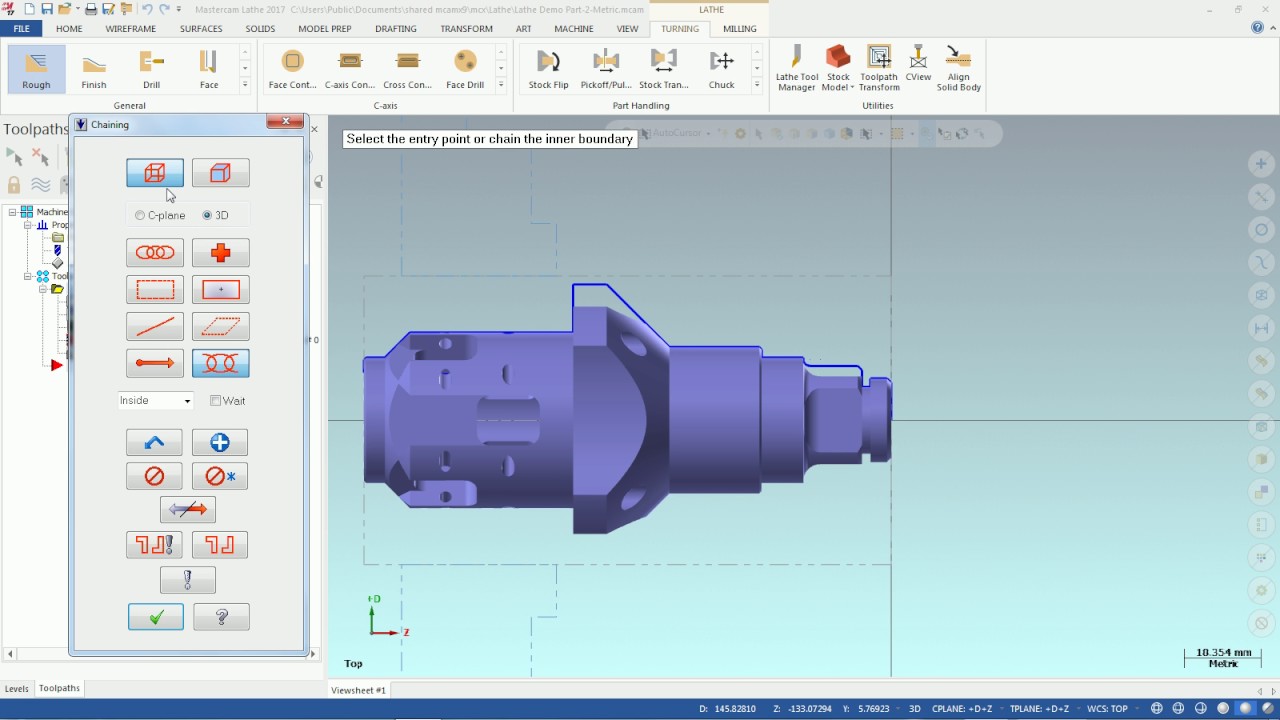This screenshot has width=1280, height=720.
Task: Confirm chaining with the green checkmark
Action: coord(156,617)
